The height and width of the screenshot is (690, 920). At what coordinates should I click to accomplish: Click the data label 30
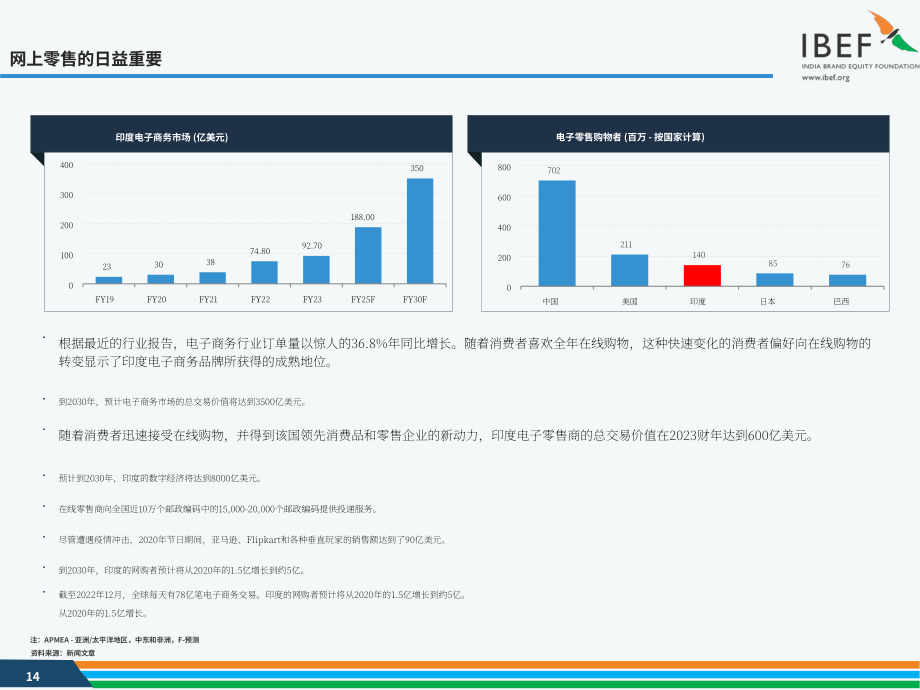pyautogui.click(x=159, y=265)
